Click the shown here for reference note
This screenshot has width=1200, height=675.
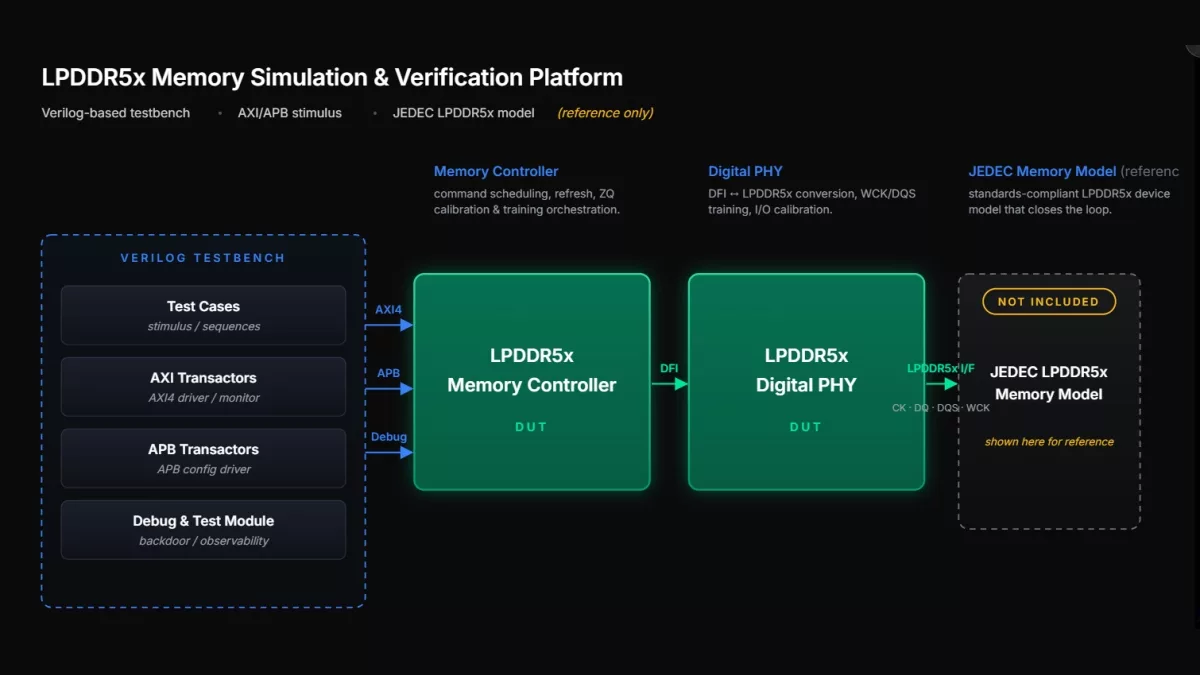[x=1049, y=442]
